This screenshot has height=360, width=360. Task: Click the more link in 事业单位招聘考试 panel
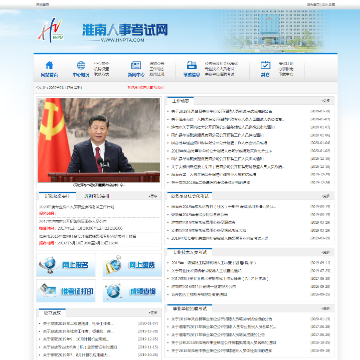pyautogui.click(x=325, y=308)
